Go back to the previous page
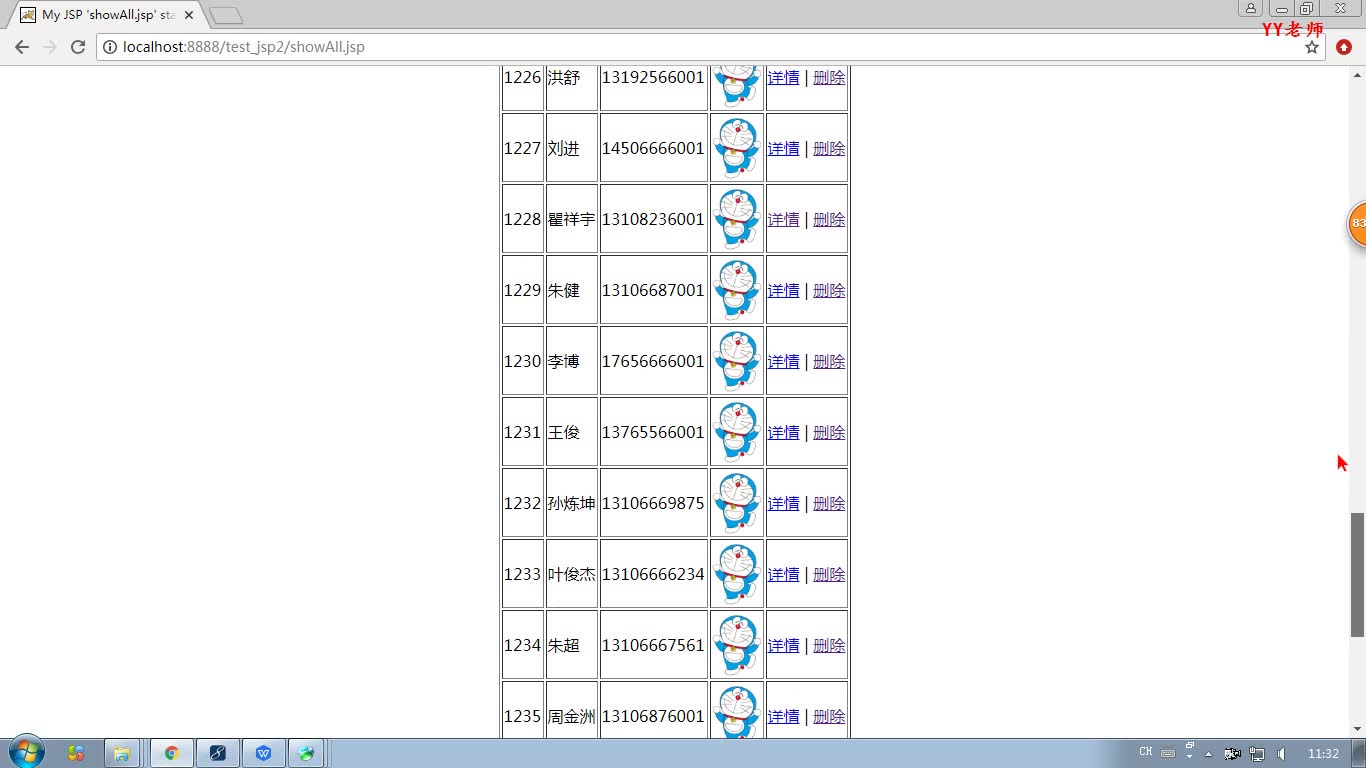 22,47
